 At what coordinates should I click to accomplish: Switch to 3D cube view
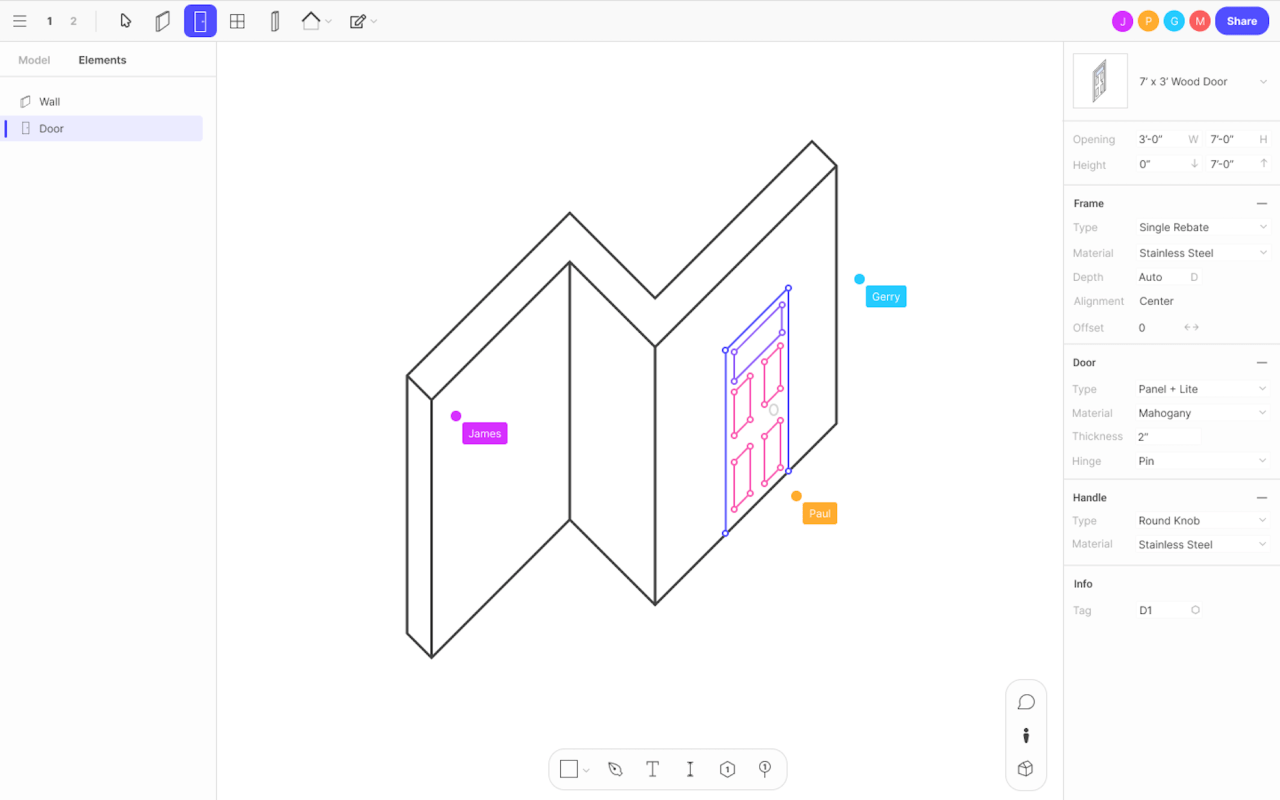click(1026, 769)
